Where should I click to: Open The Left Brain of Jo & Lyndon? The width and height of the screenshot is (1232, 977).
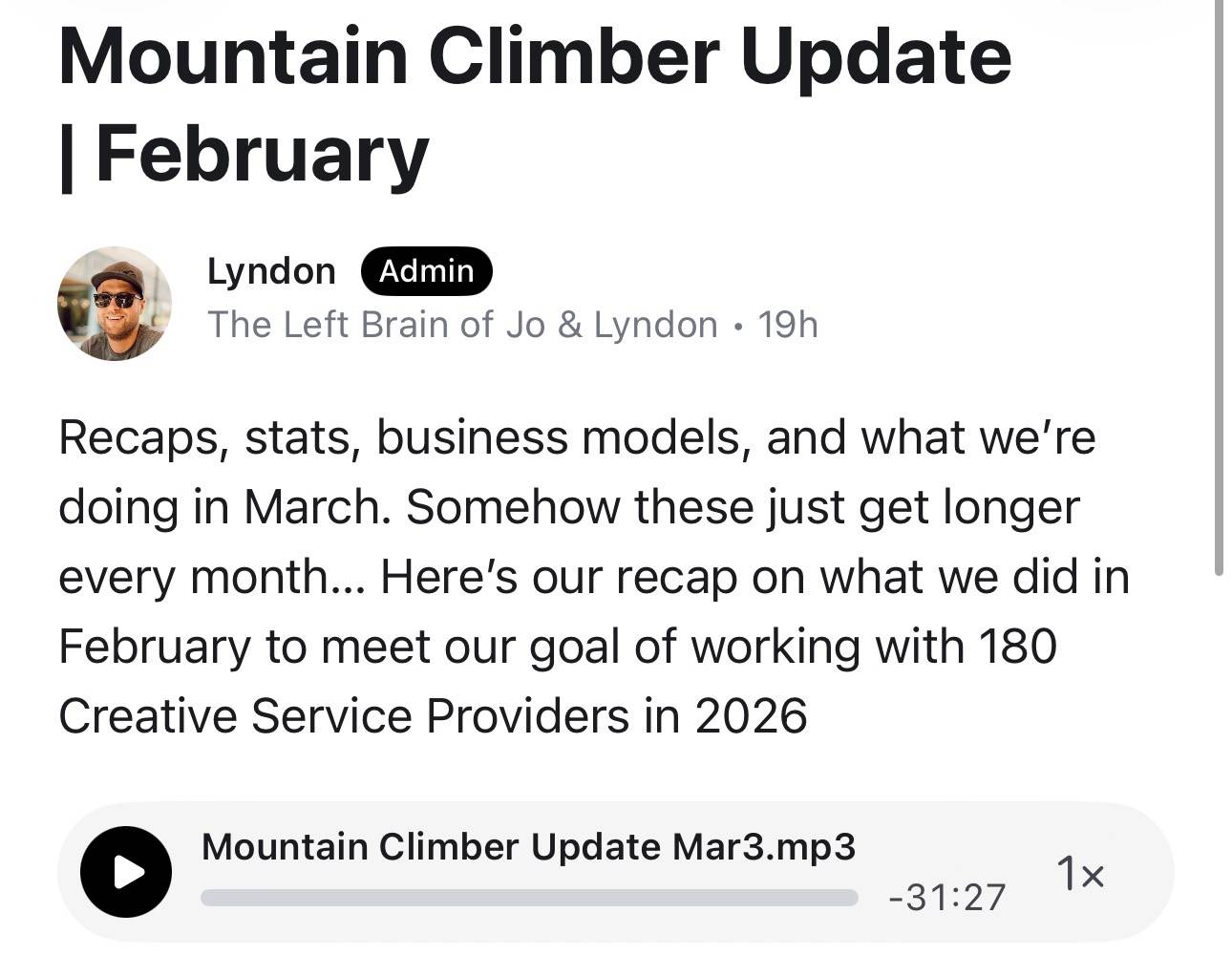pos(462,325)
